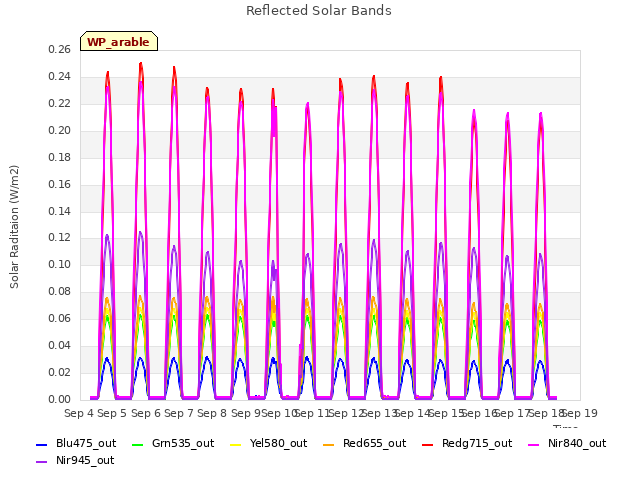Click the Solar Raditaion (W/m2) axis label
The image size is (640, 480).
pos(14,227)
